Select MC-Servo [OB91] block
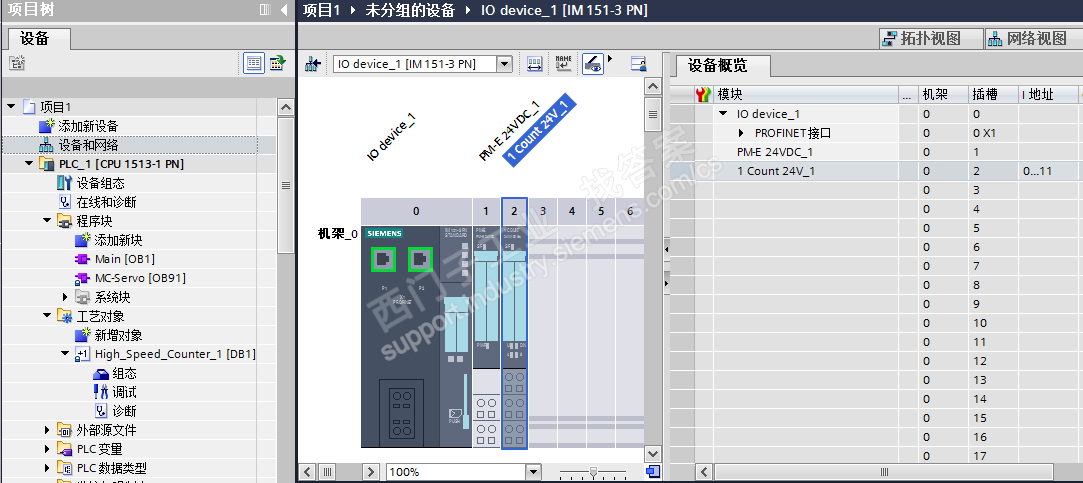The height and width of the screenshot is (483, 1083). (x=140, y=278)
